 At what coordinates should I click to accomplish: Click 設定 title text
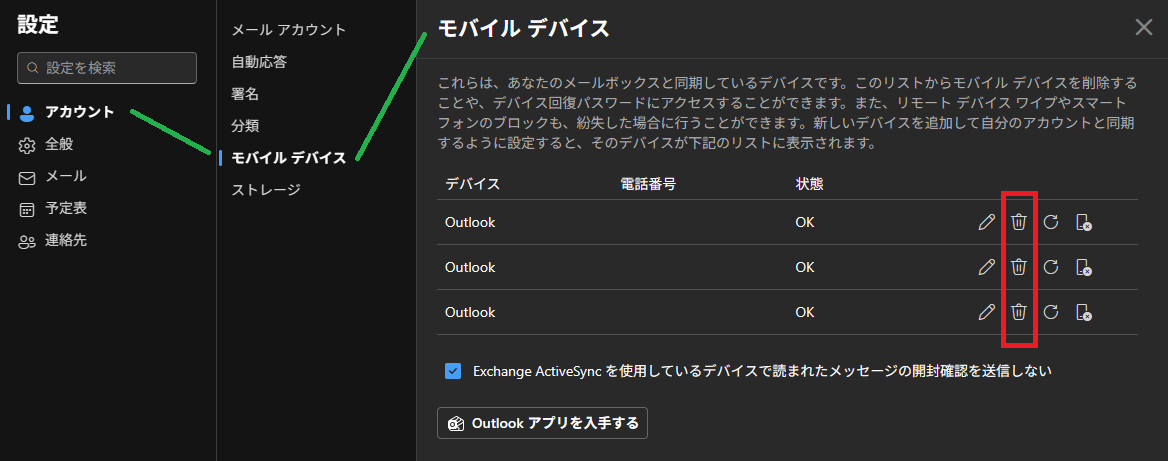coord(38,24)
